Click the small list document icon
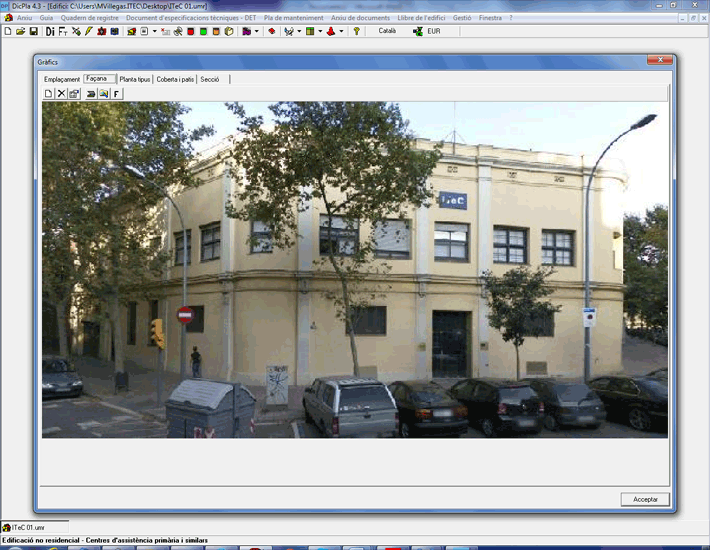 click(x=144, y=31)
